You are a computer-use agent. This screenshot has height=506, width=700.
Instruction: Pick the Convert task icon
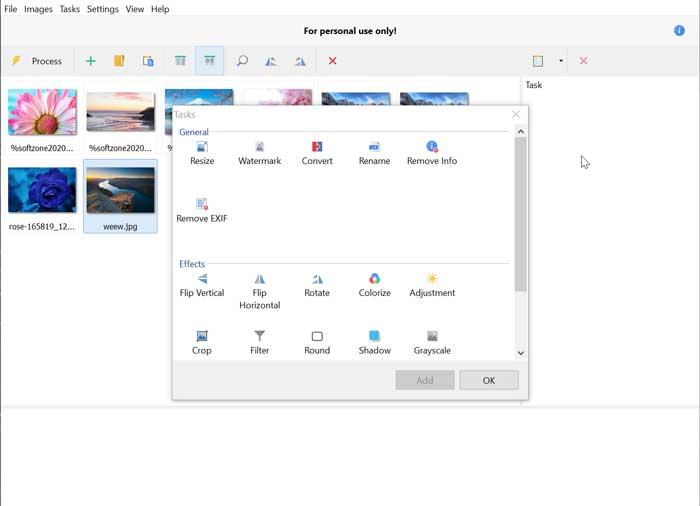pyautogui.click(x=317, y=153)
